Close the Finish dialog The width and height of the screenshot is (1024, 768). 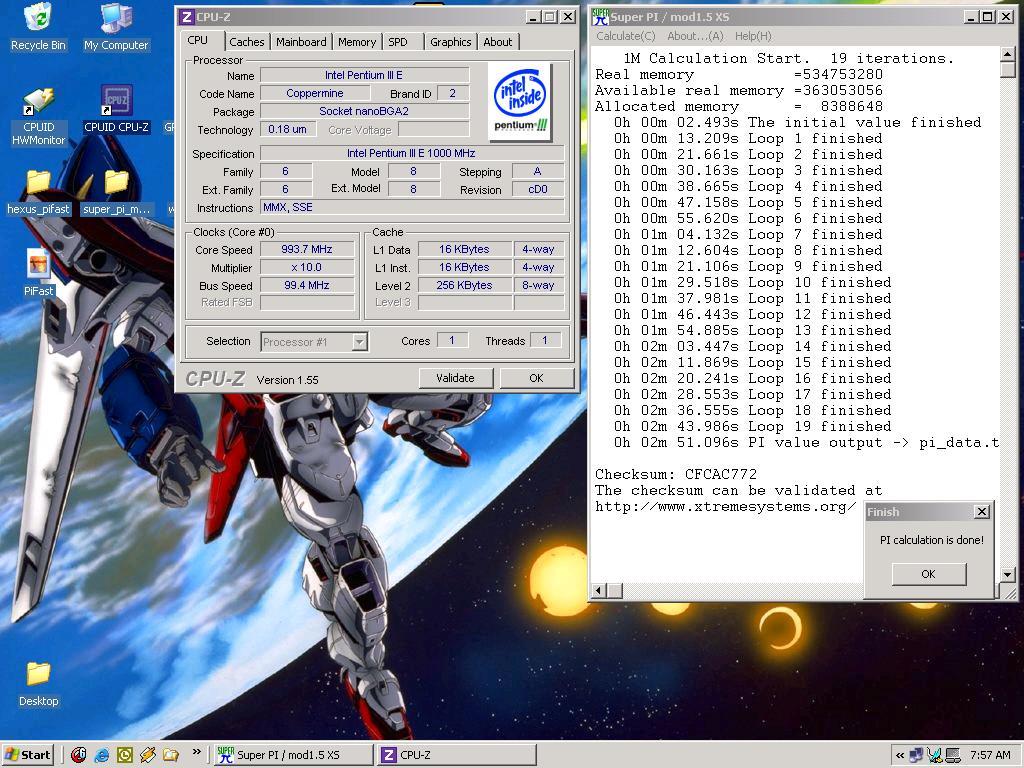[982, 512]
